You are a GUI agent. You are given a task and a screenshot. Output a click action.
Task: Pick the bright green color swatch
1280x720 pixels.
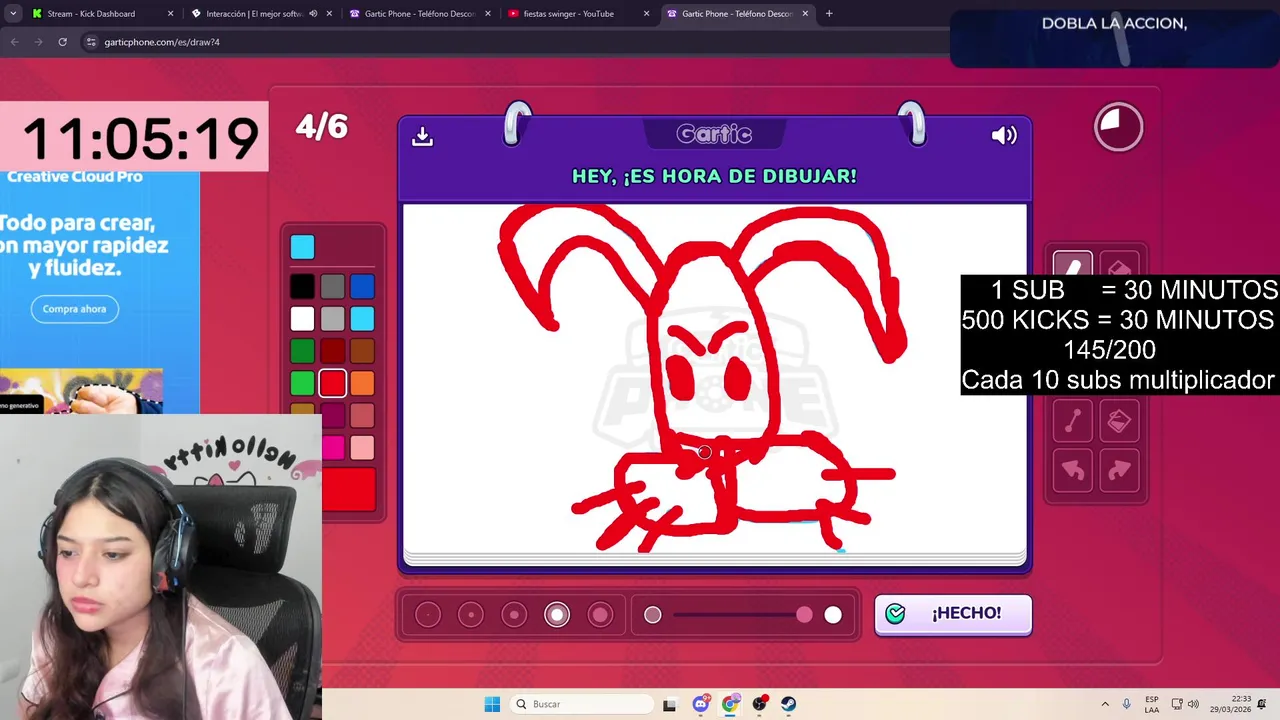coord(302,383)
